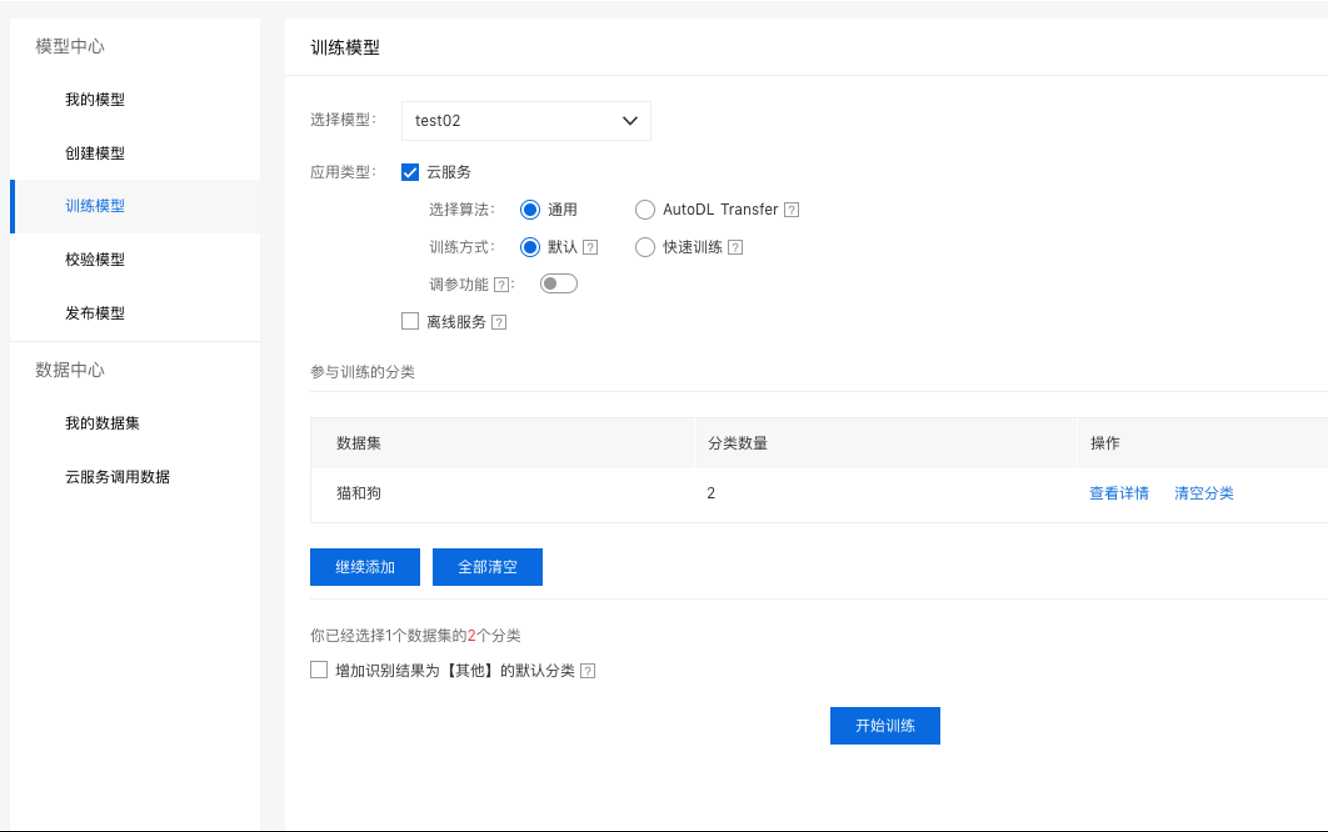This screenshot has width=1328, height=832.
Task: Uncheck the 云服务 checkbox
Action: click(x=409, y=172)
